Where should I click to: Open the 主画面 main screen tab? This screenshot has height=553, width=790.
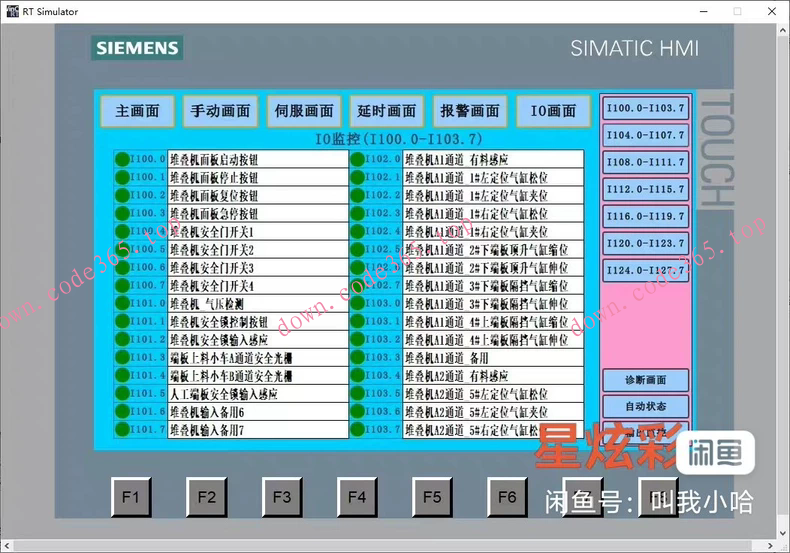coord(138,111)
